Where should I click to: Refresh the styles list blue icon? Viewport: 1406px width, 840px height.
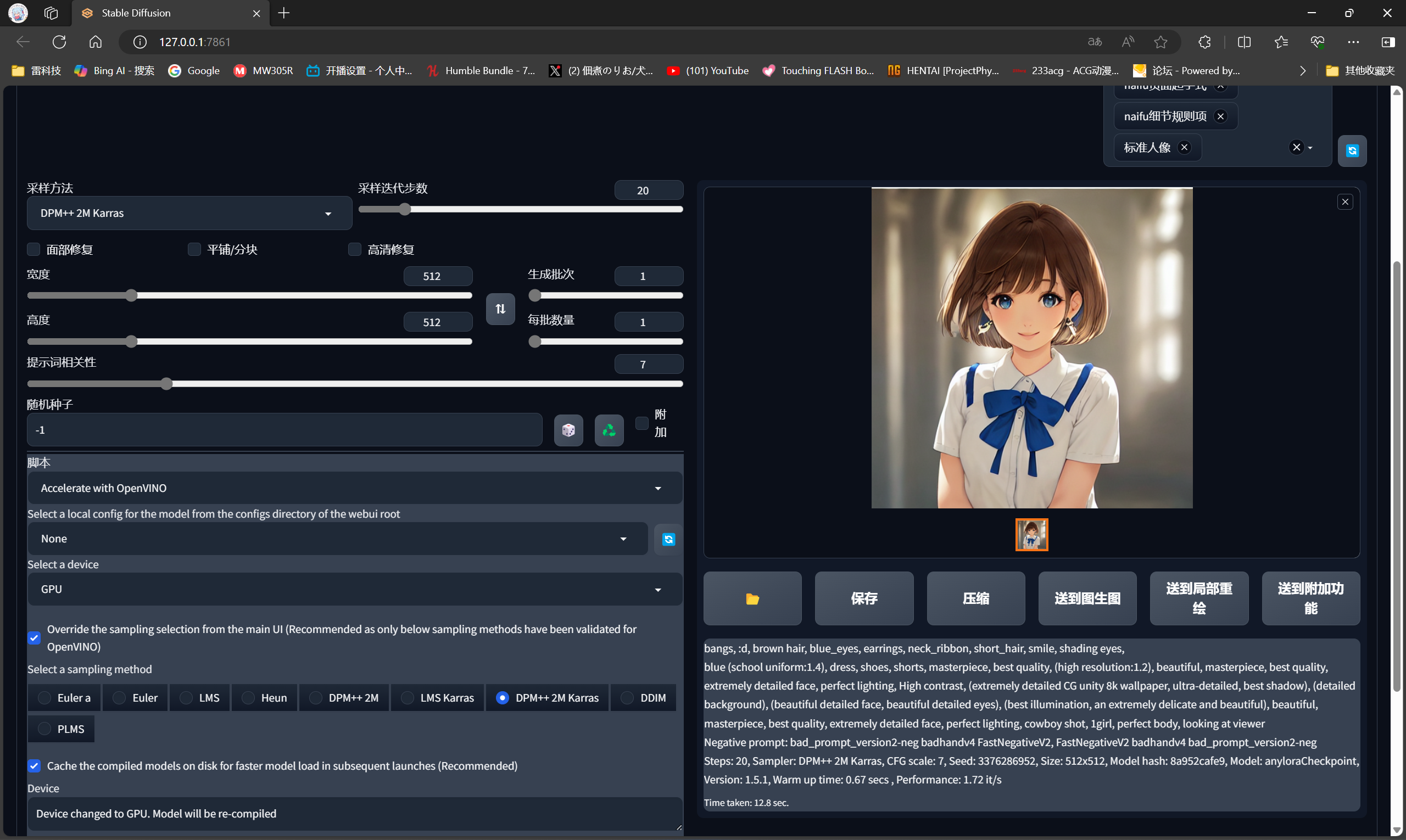click(x=1352, y=150)
